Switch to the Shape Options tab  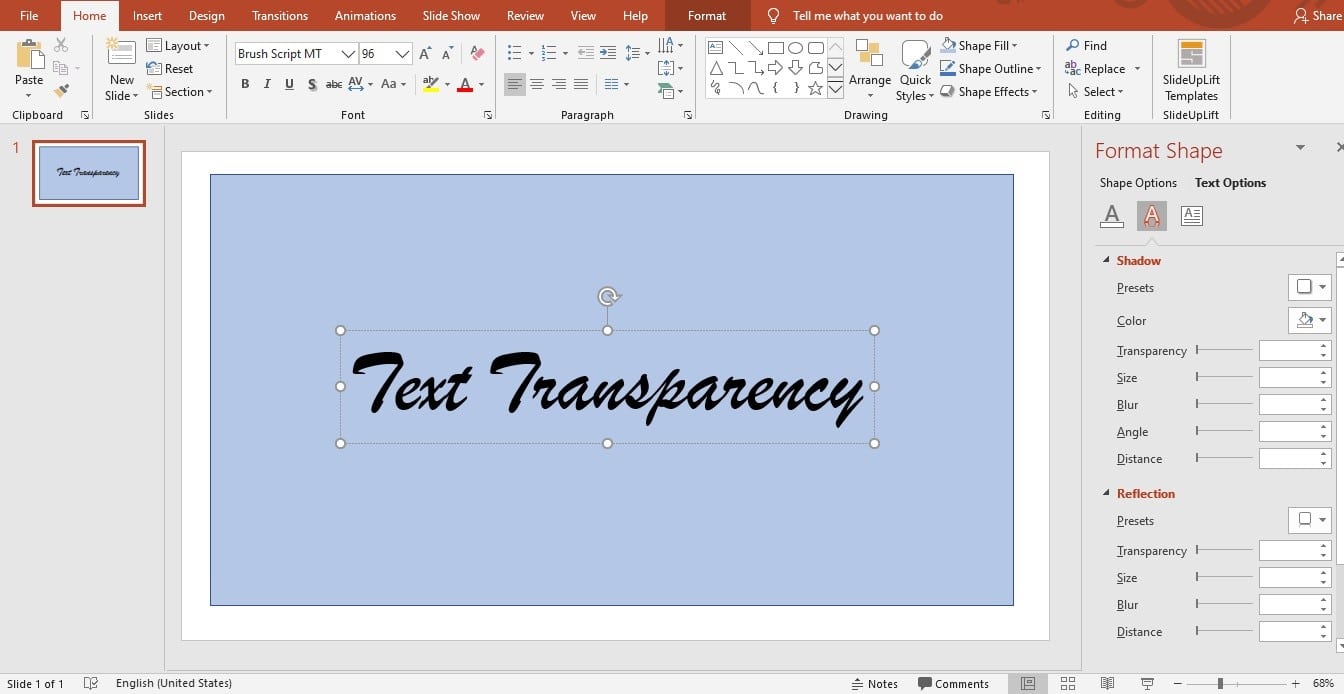tap(1138, 183)
